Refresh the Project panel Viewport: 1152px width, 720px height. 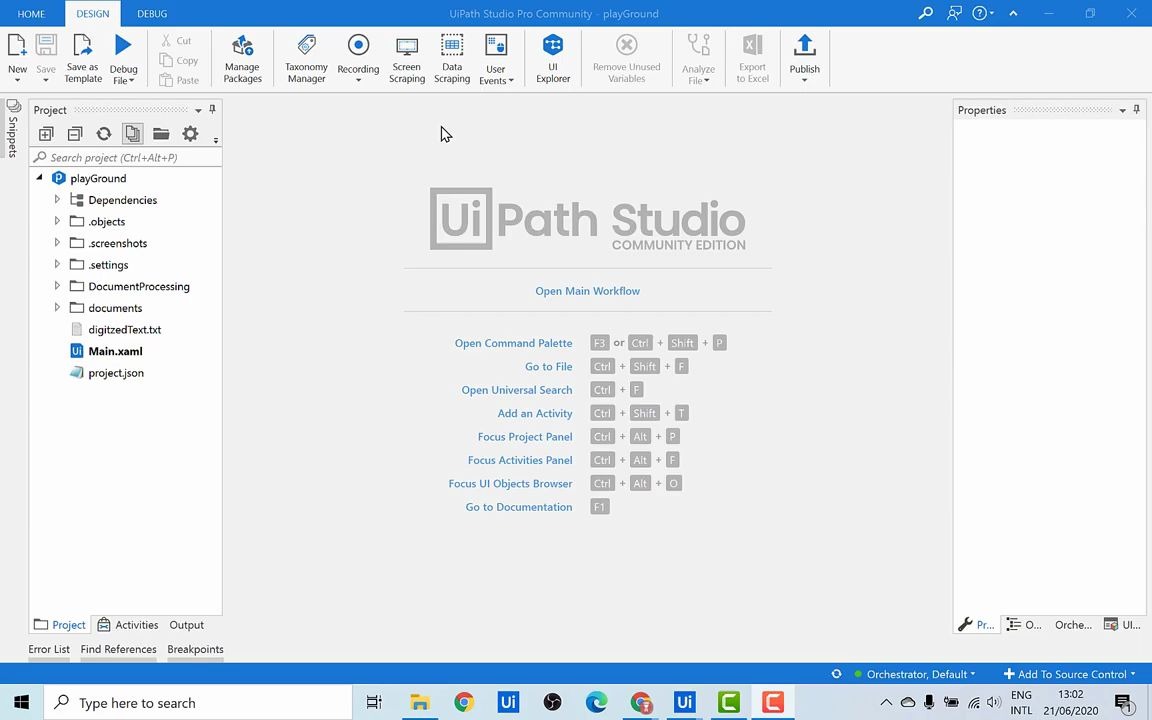pyautogui.click(x=104, y=133)
